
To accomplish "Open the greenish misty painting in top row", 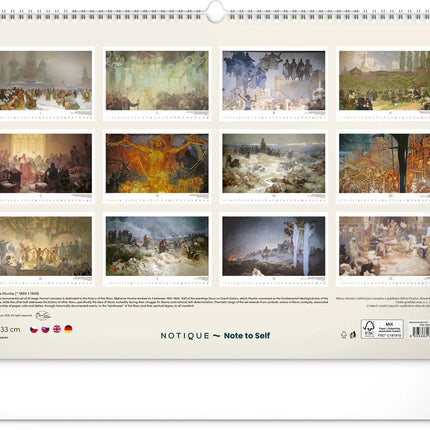I will pyautogui.click(x=157, y=80).
